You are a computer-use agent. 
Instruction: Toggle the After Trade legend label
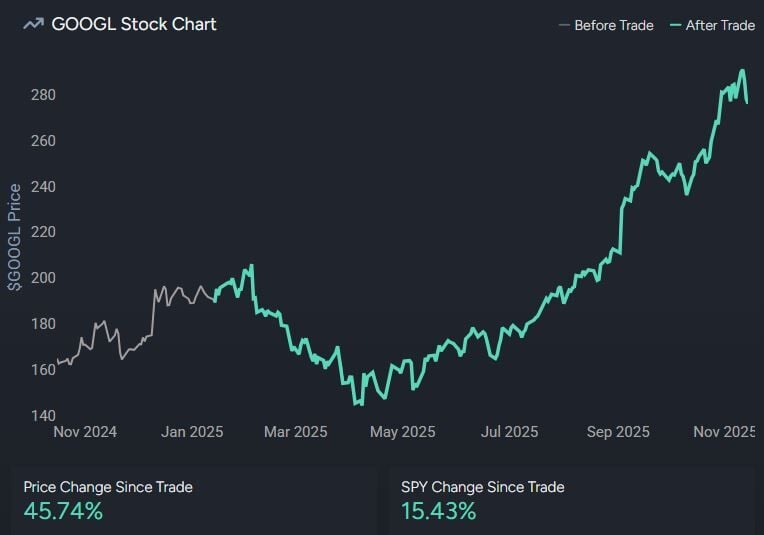tap(720, 25)
